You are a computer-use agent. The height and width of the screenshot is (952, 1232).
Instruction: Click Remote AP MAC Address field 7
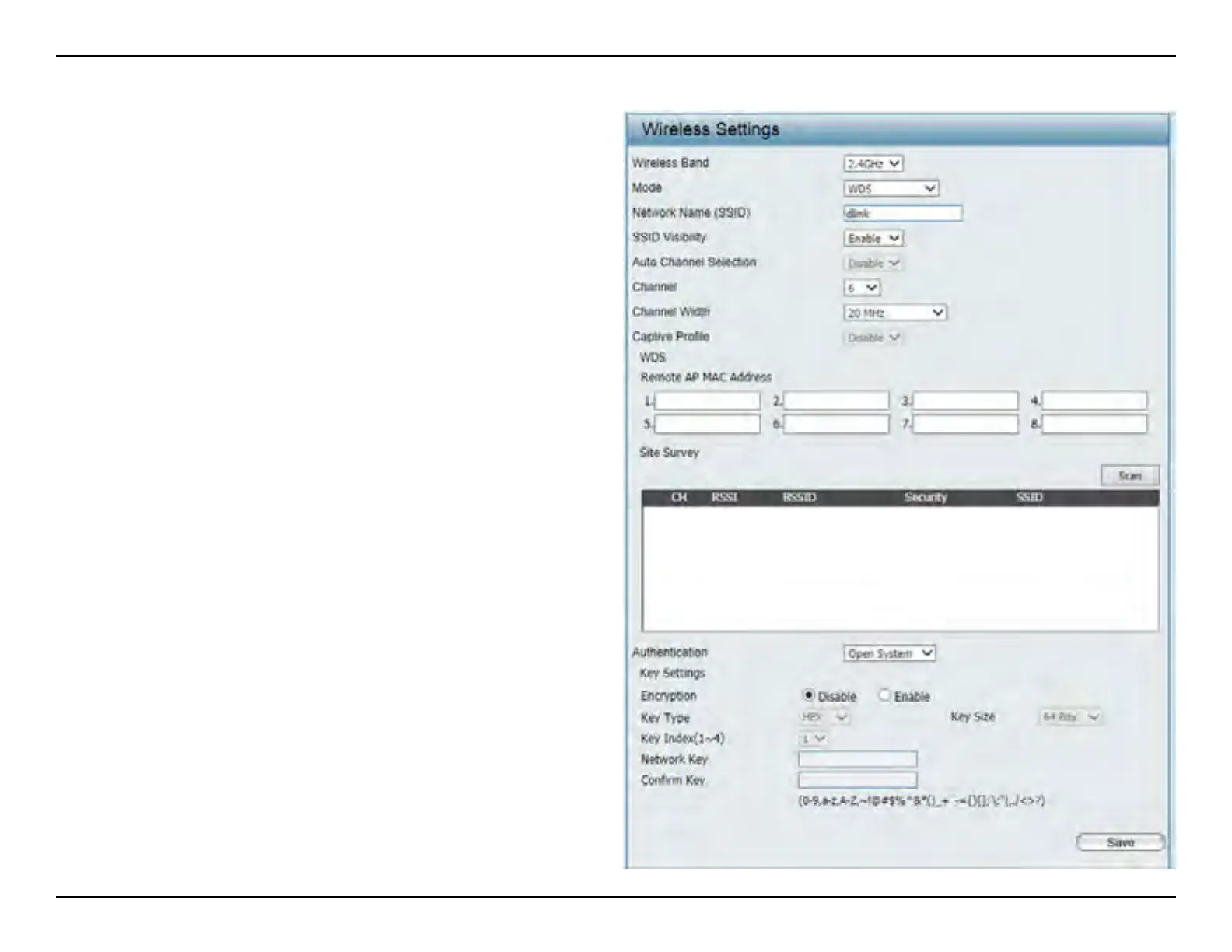[965, 424]
